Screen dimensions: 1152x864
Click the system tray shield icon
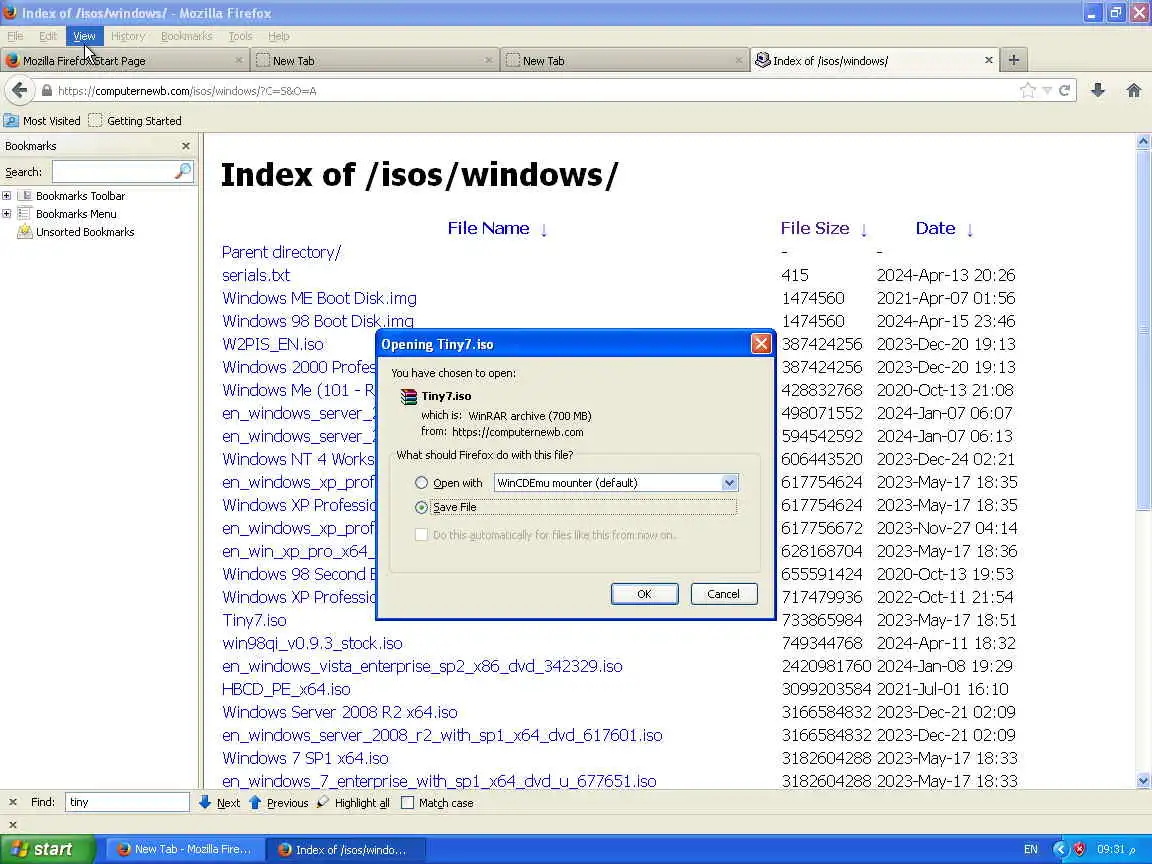pos(1079,849)
